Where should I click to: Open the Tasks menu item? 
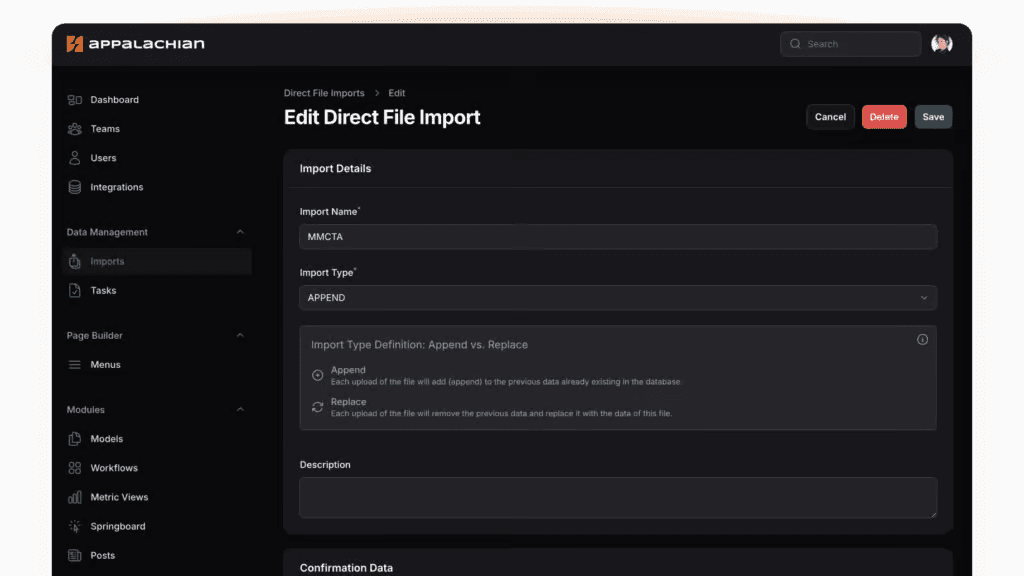pos(103,291)
